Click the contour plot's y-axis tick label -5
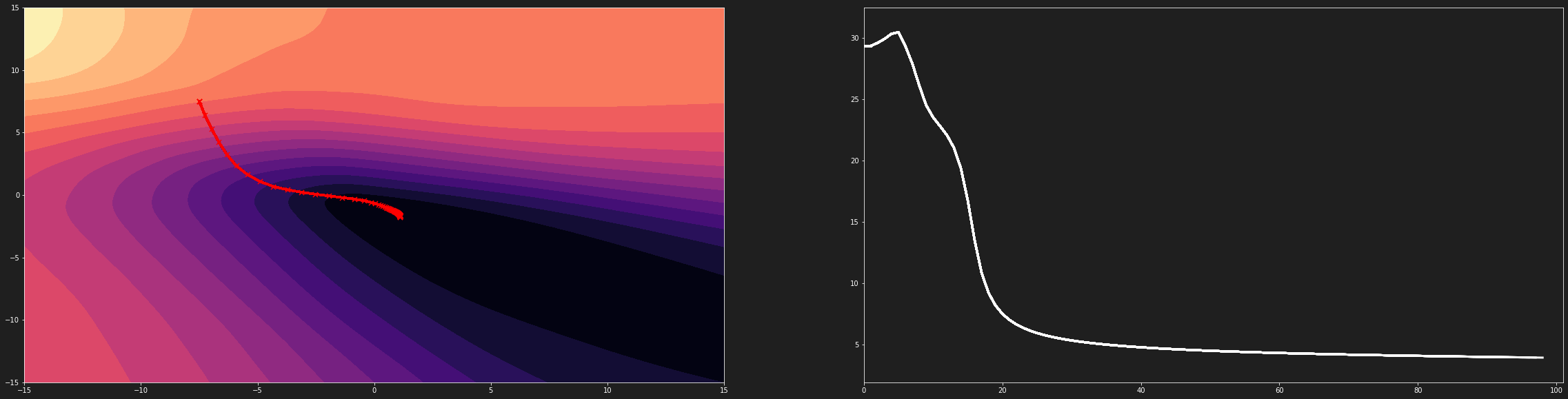 click(13, 258)
